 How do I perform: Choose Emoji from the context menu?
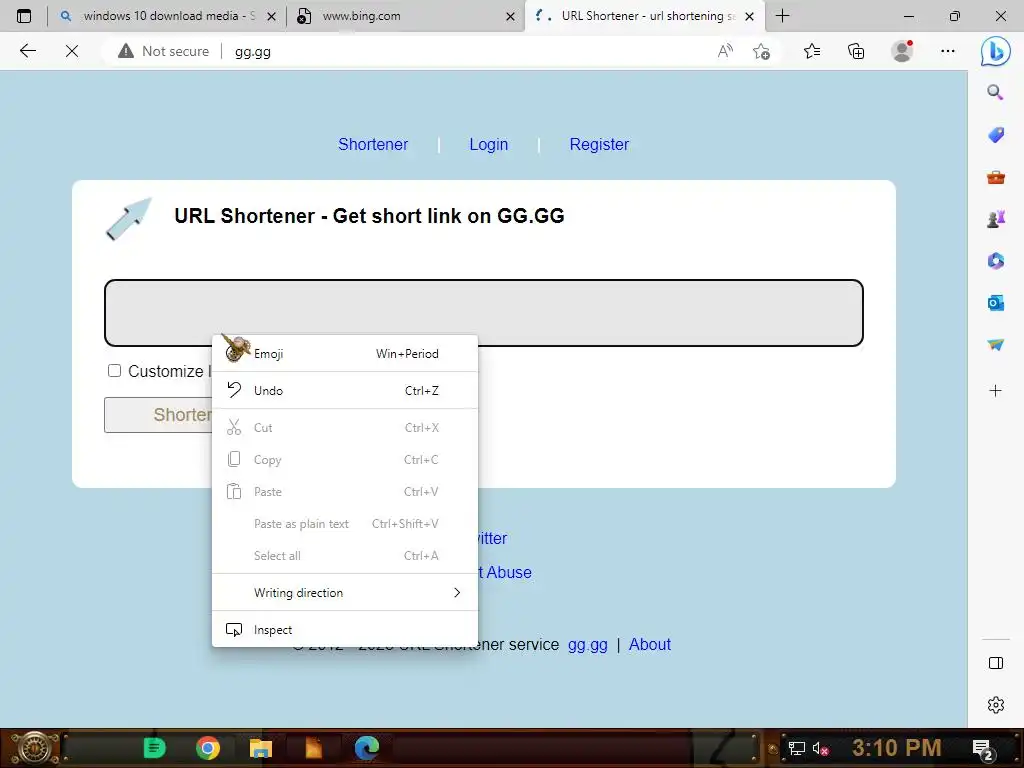345,353
